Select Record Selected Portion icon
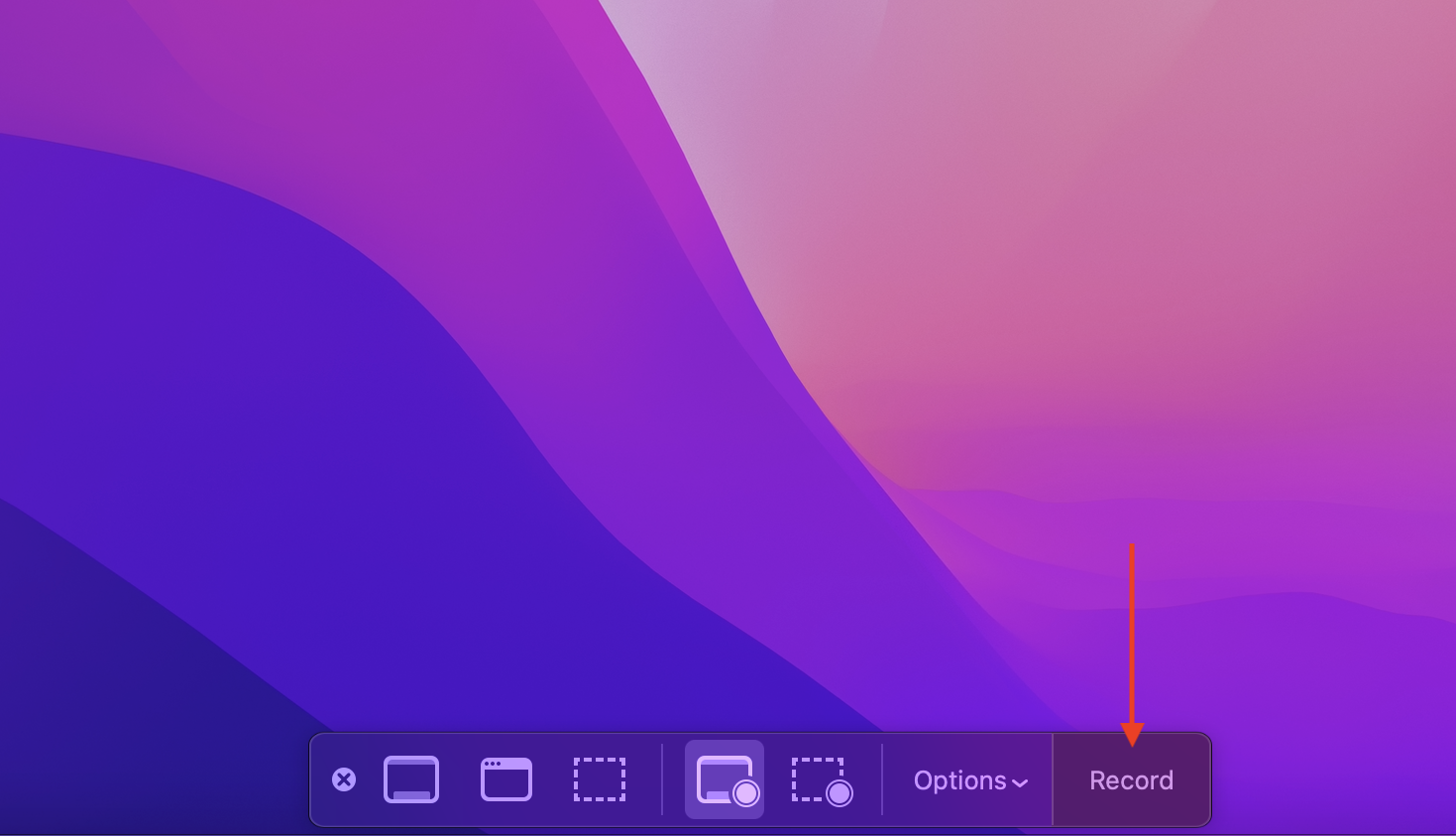This screenshot has width=1456, height=836. [822, 781]
